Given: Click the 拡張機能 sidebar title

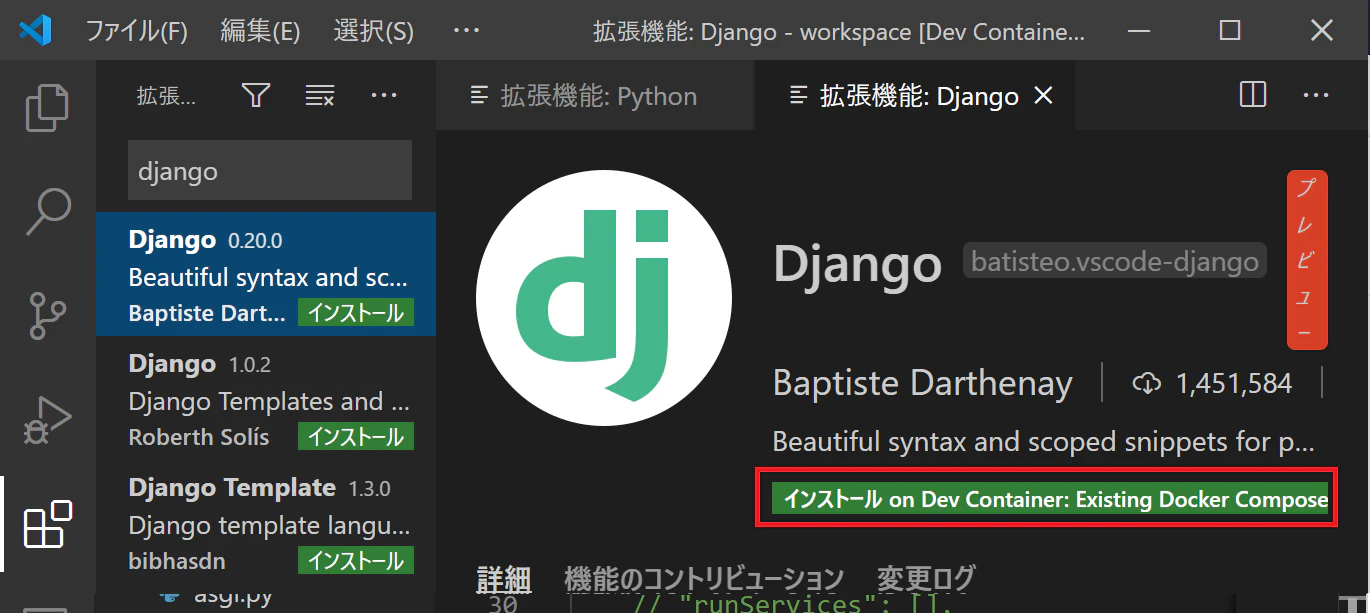Looking at the screenshot, I should coord(166,96).
